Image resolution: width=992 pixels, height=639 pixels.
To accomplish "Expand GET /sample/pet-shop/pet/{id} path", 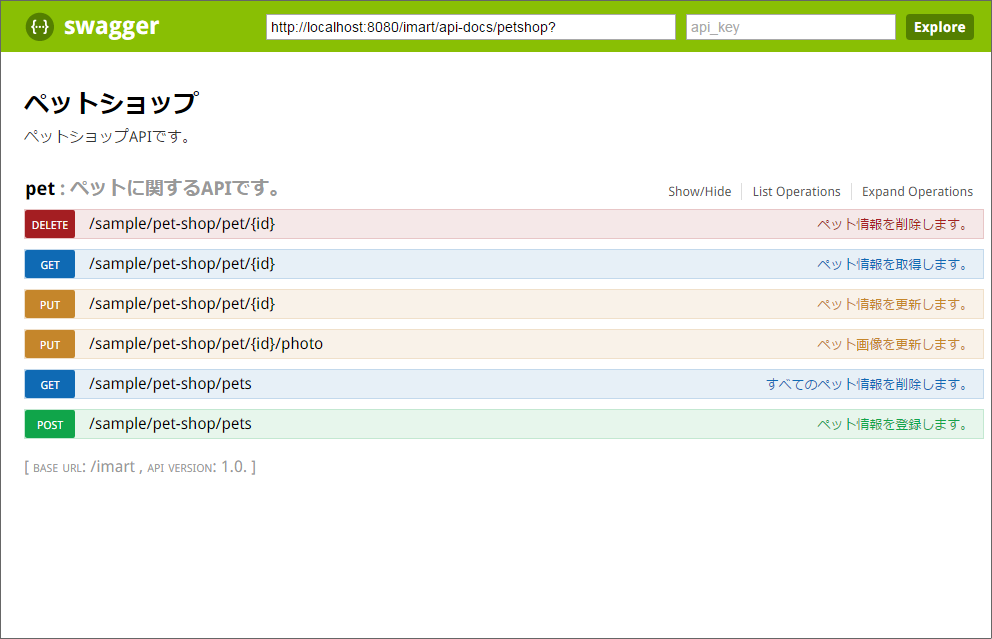I will click(182, 264).
